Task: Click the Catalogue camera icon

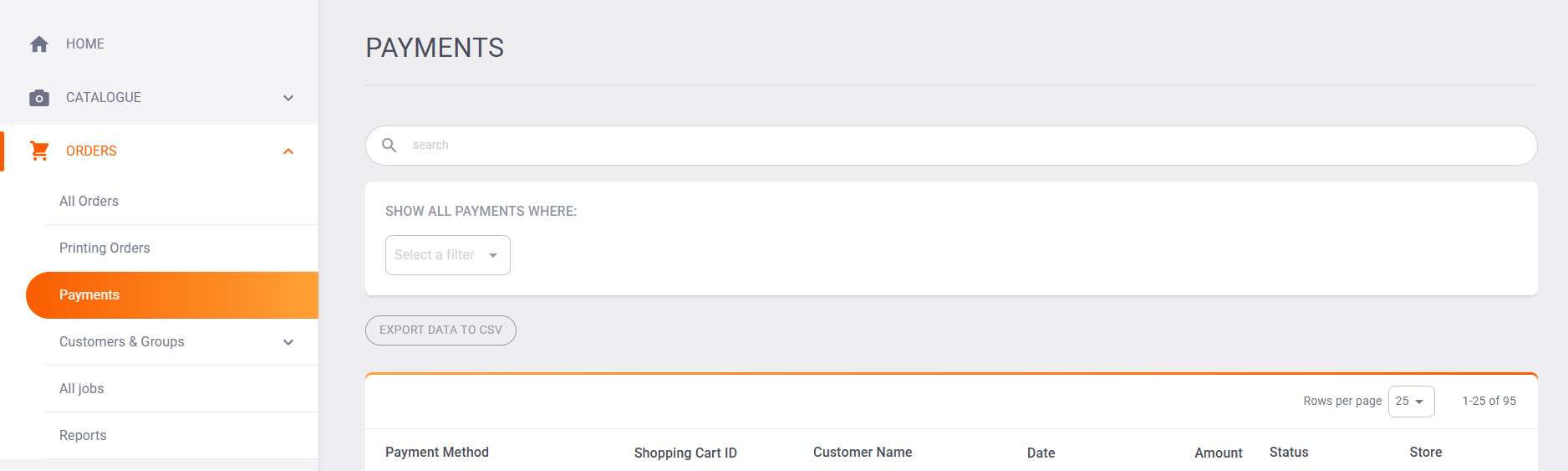Action: (x=39, y=98)
